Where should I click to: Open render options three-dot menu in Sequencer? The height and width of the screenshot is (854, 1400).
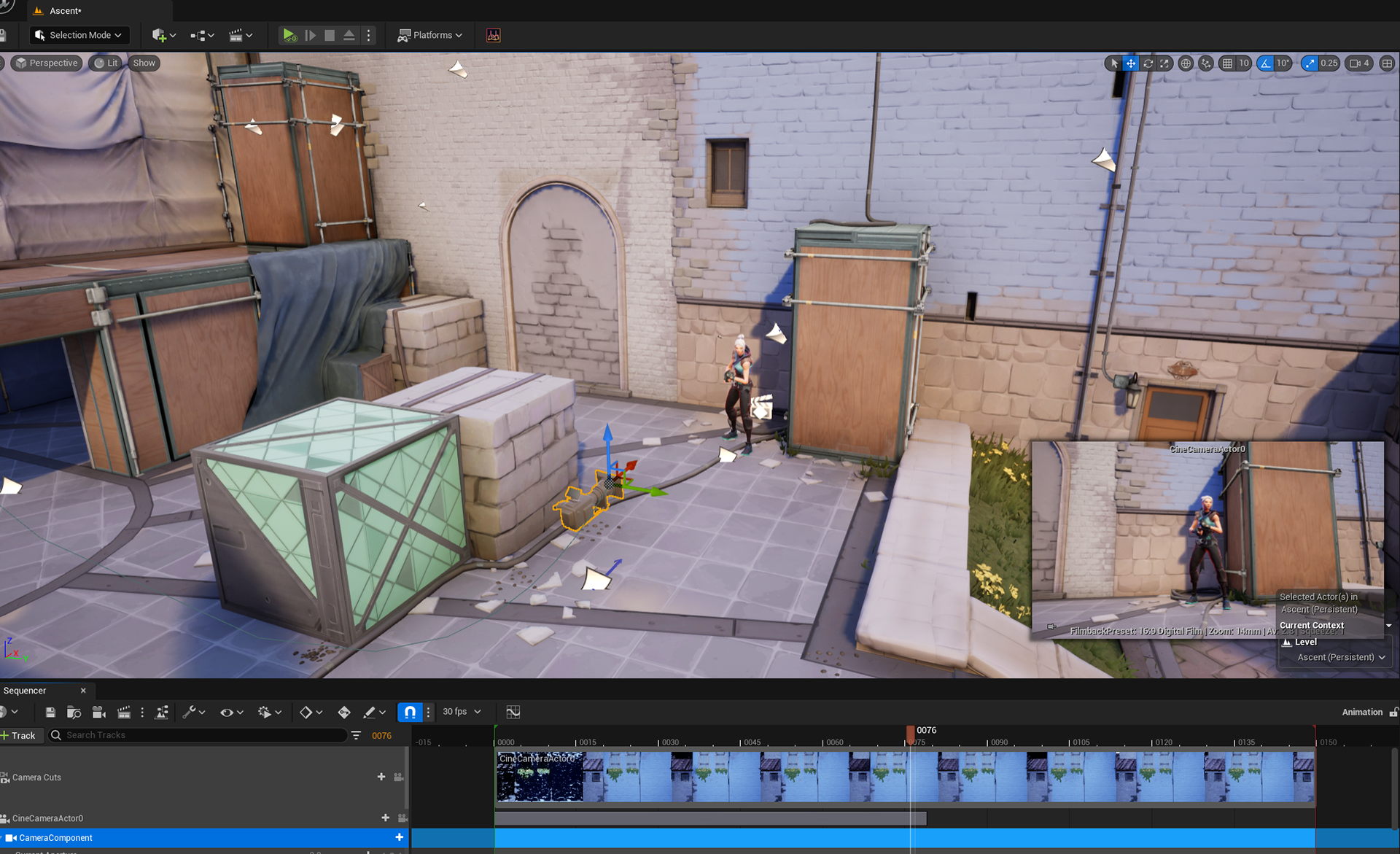(x=142, y=712)
